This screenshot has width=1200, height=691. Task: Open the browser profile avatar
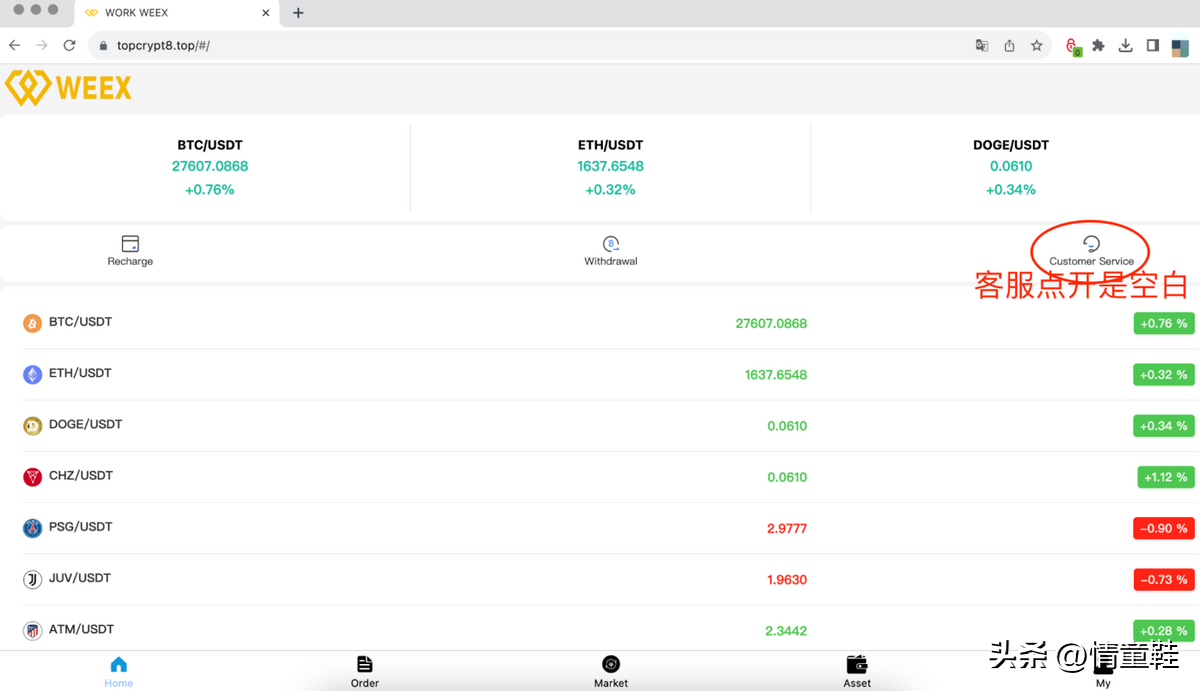(1180, 46)
